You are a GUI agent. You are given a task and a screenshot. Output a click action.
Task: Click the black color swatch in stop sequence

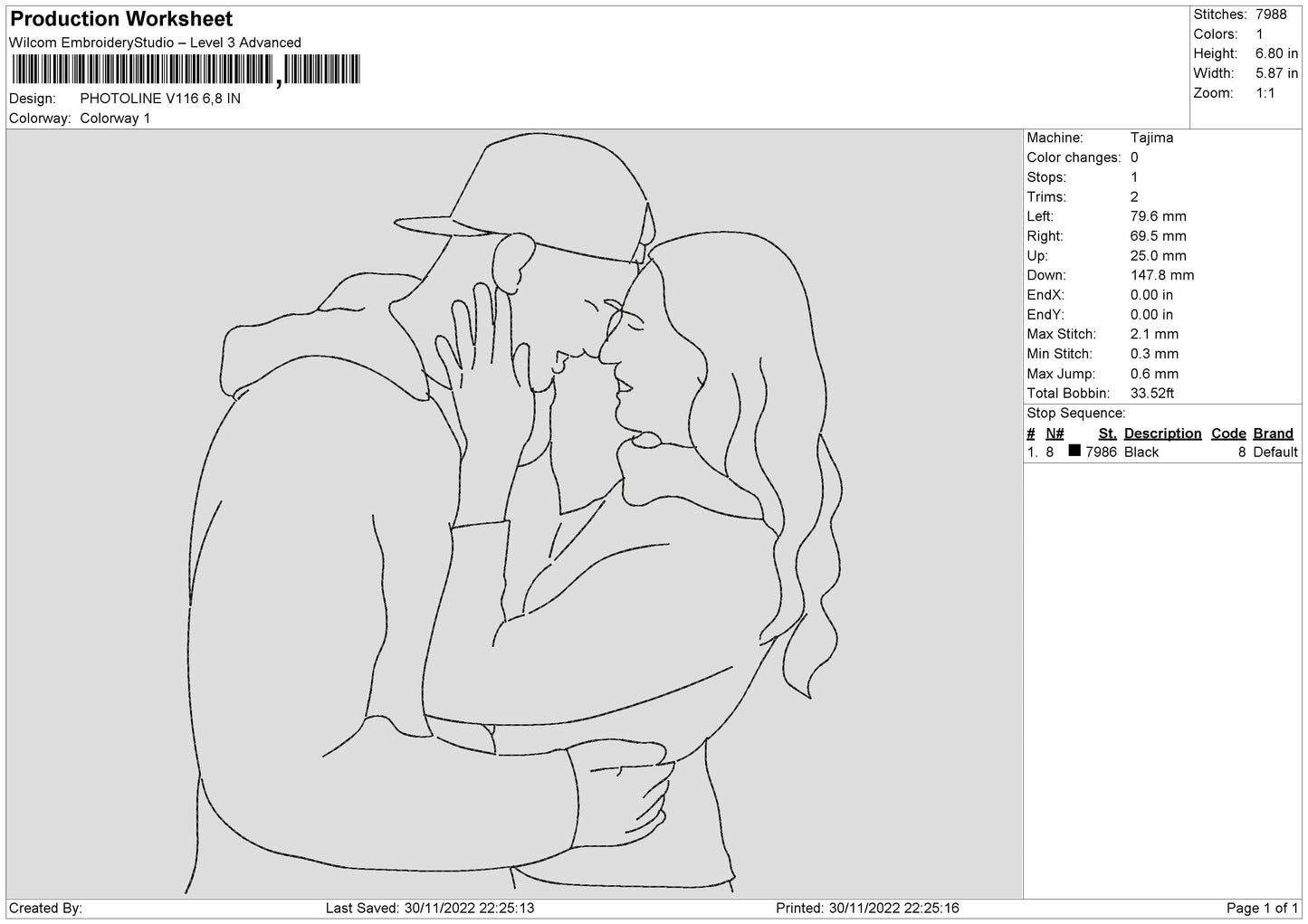pos(1074,451)
